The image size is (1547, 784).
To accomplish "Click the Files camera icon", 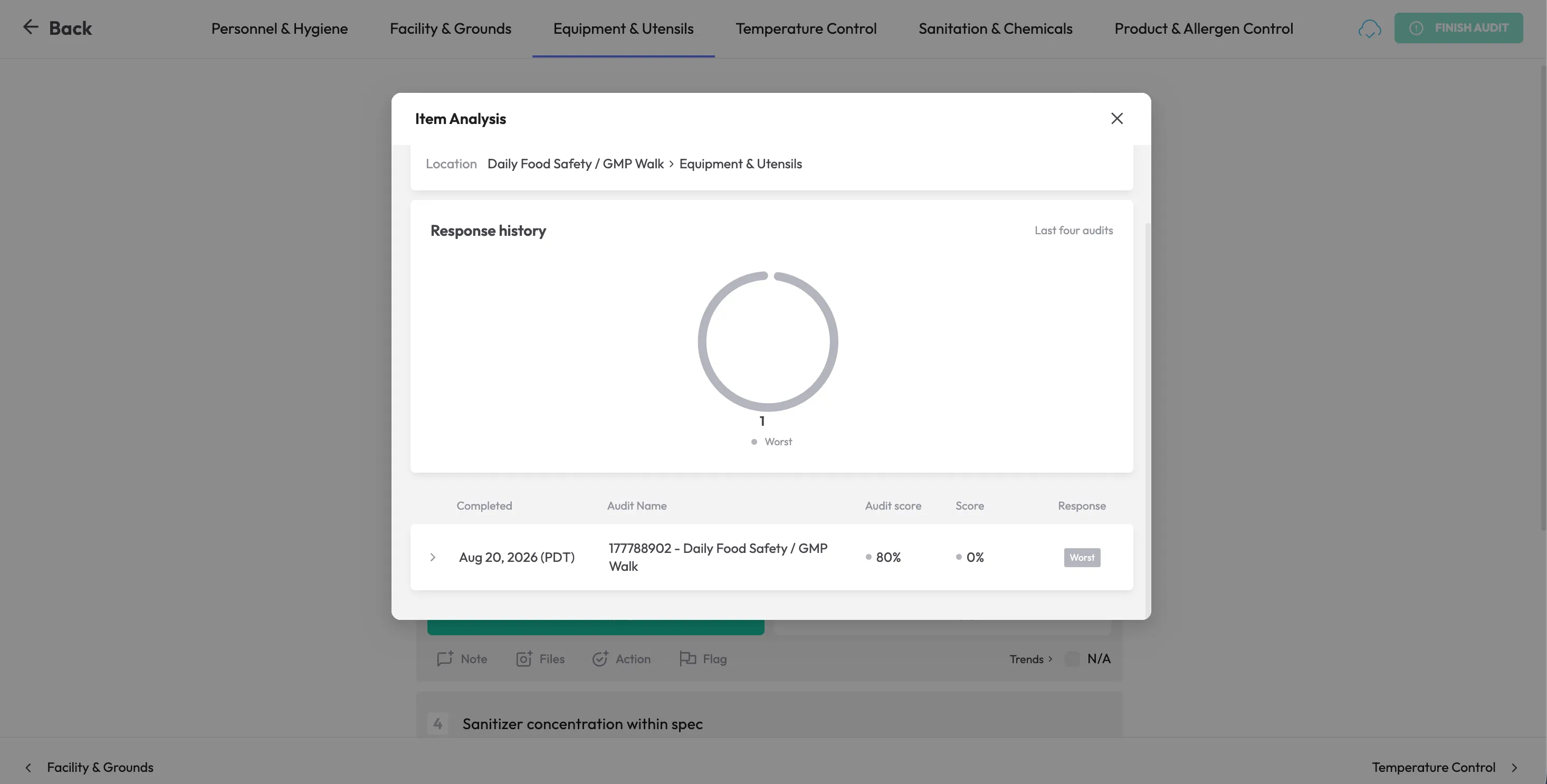I will click(524, 658).
